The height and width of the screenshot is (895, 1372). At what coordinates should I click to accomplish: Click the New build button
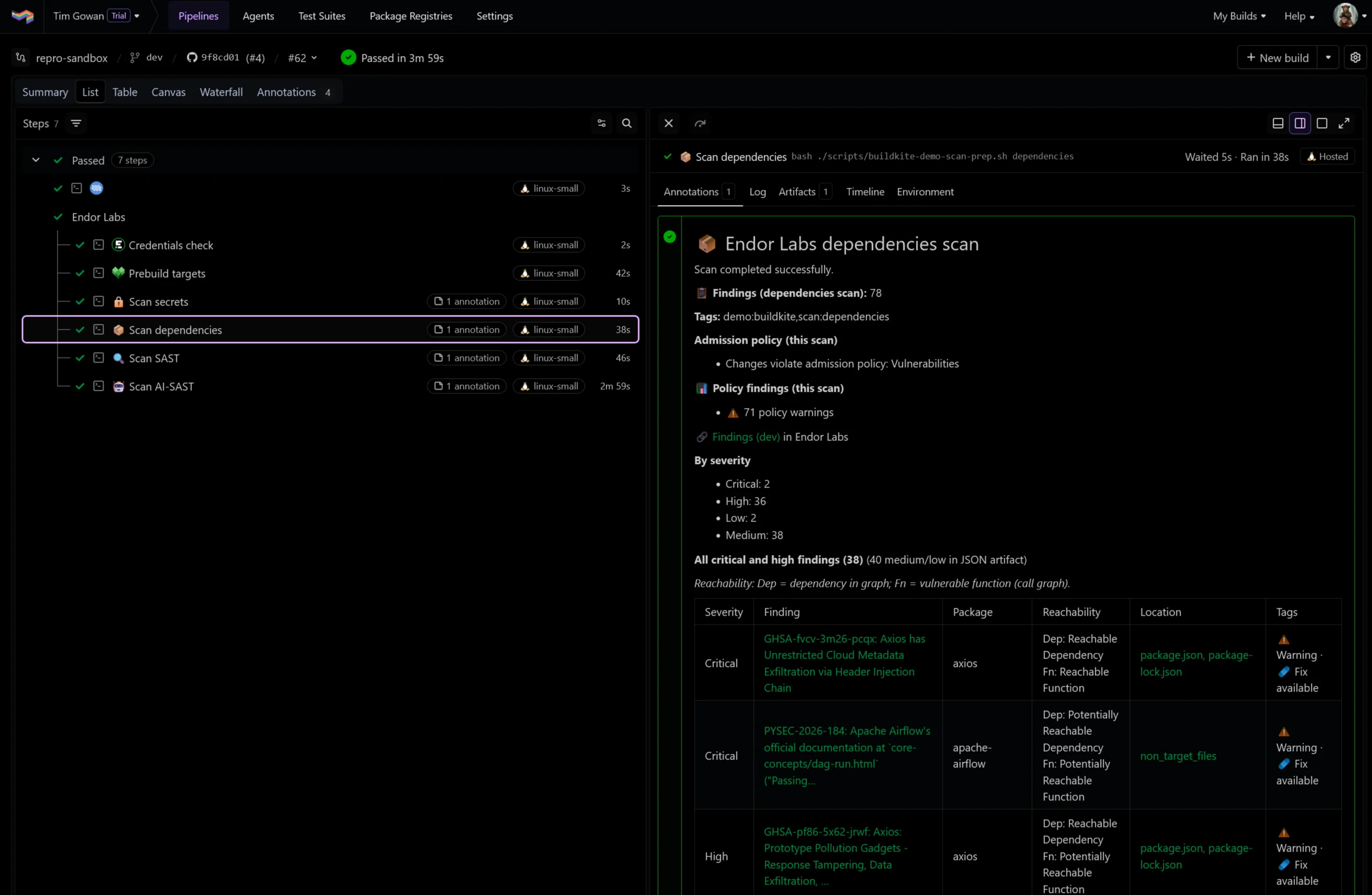pos(1277,58)
